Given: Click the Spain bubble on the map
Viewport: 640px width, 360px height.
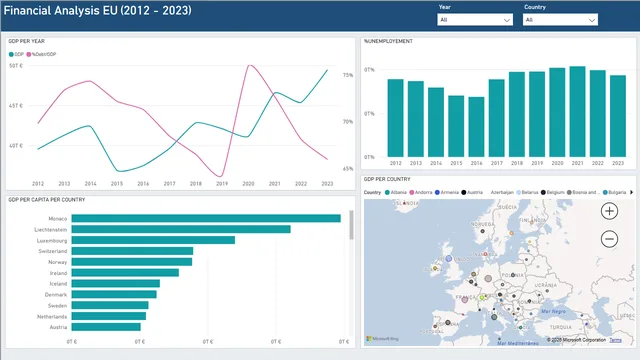Looking at the screenshot, I should click(x=448, y=322).
